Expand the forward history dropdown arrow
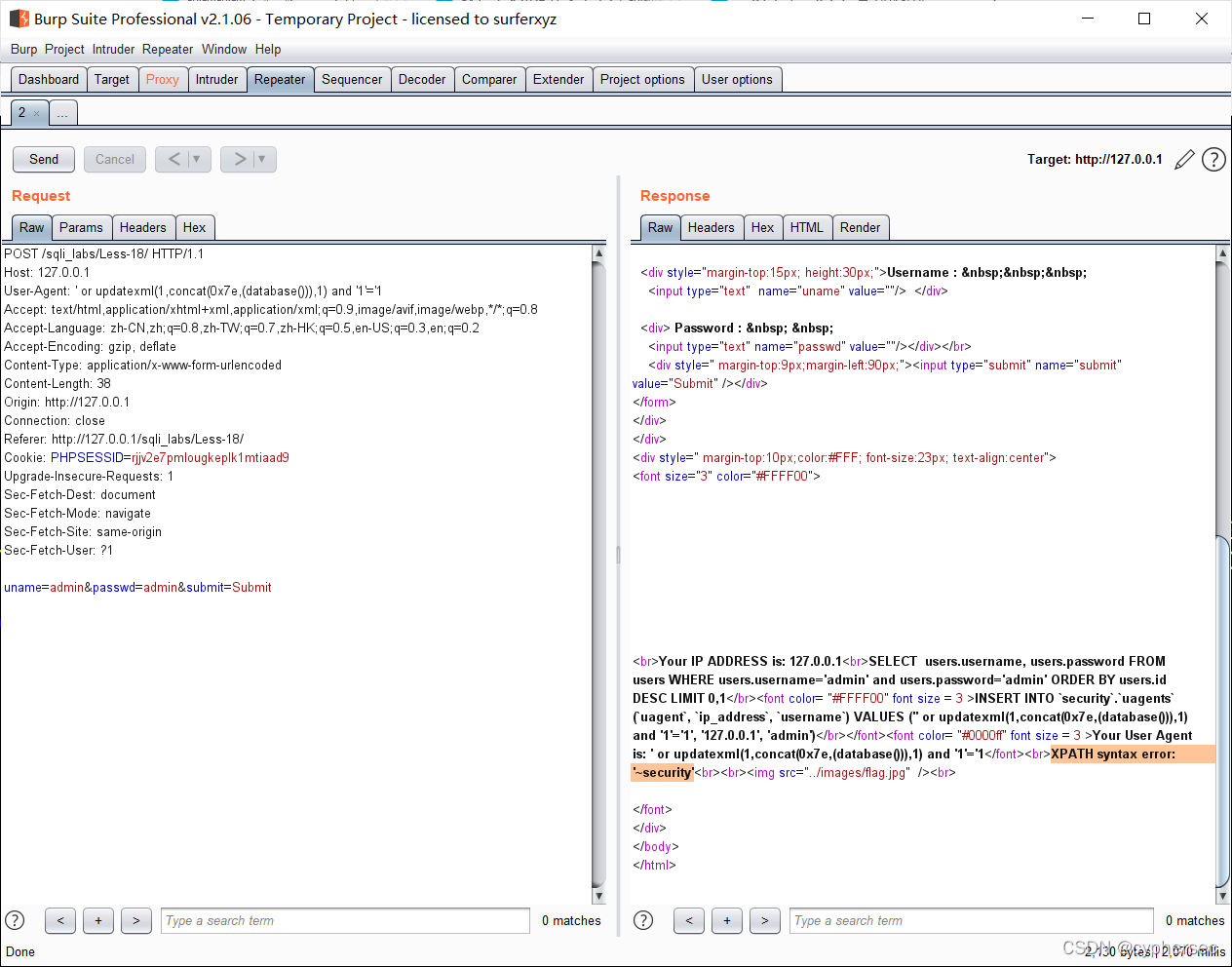Screen dimensions: 1232x967 pos(262,159)
